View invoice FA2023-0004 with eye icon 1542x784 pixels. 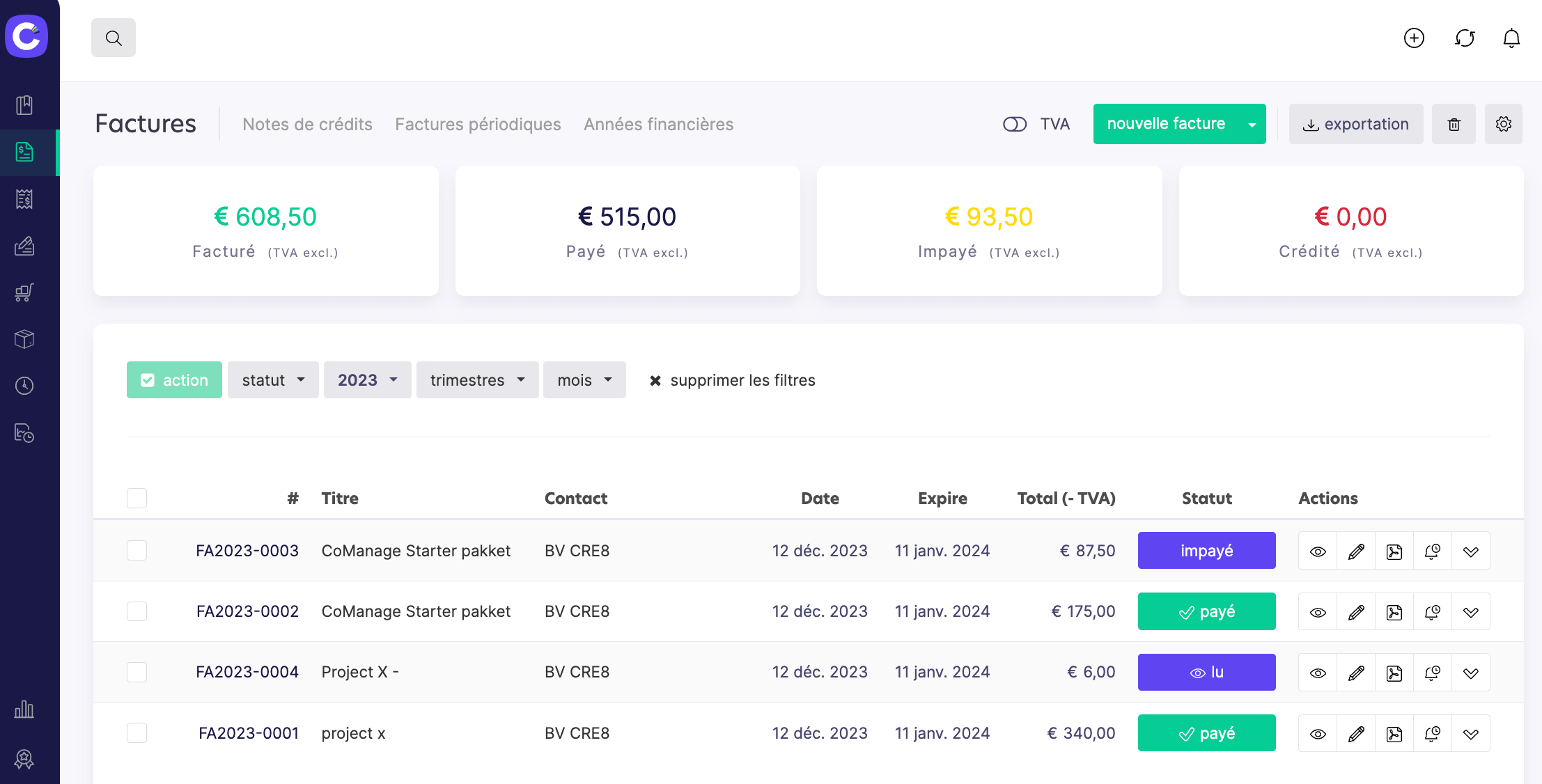pyautogui.click(x=1318, y=673)
